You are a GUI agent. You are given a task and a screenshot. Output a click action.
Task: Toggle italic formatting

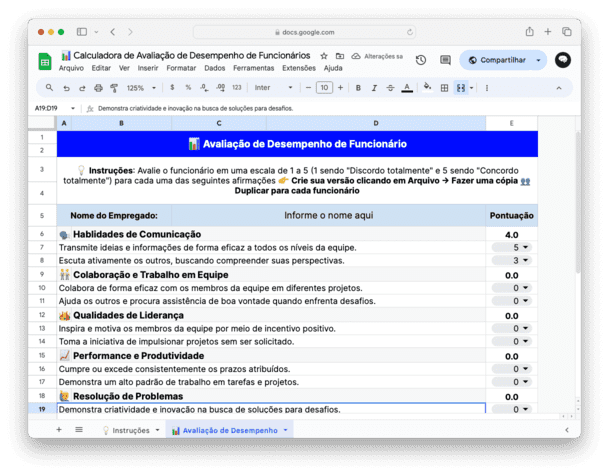click(374, 88)
